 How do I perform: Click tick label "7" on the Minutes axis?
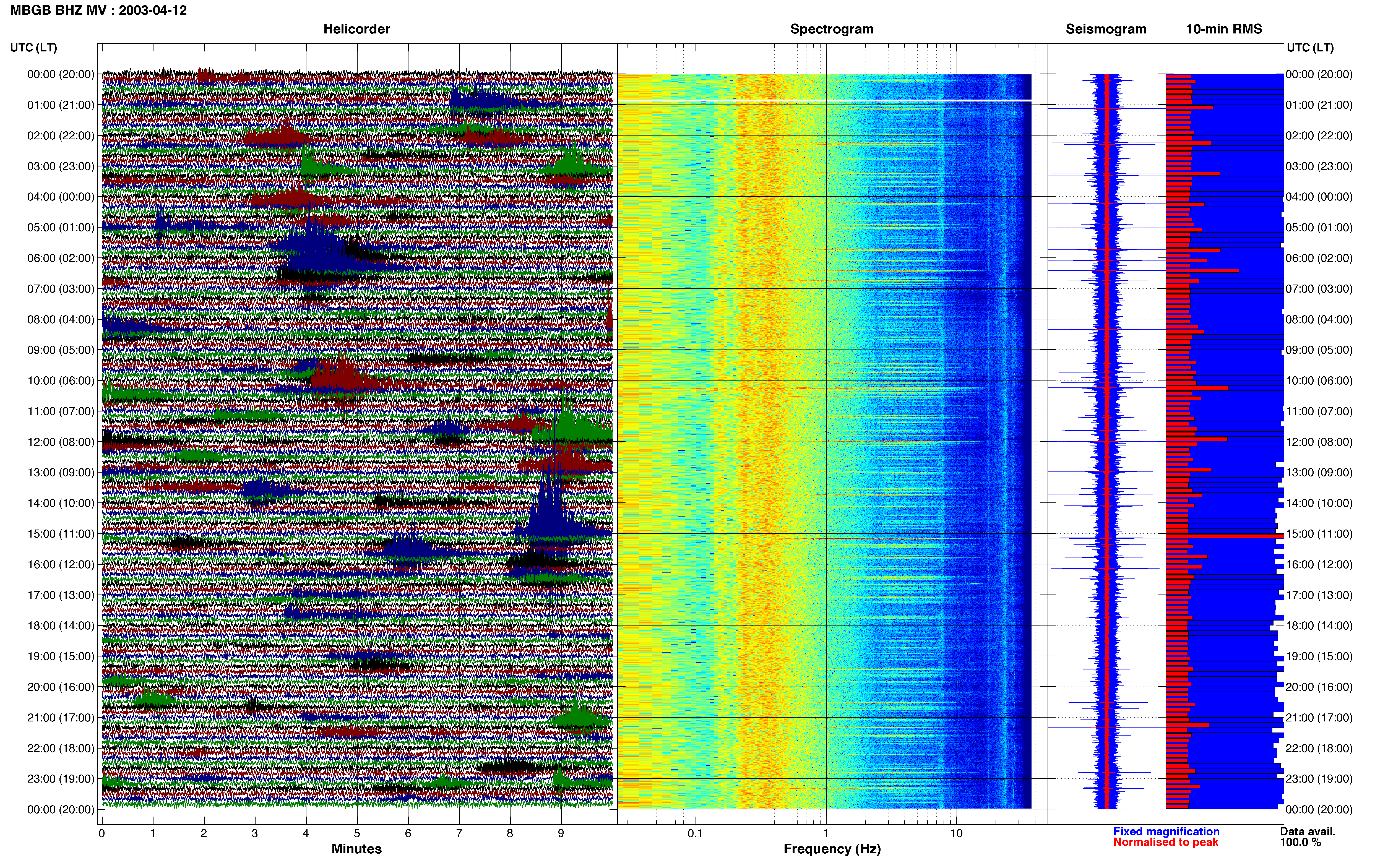pyautogui.click(x=459, y=833)
